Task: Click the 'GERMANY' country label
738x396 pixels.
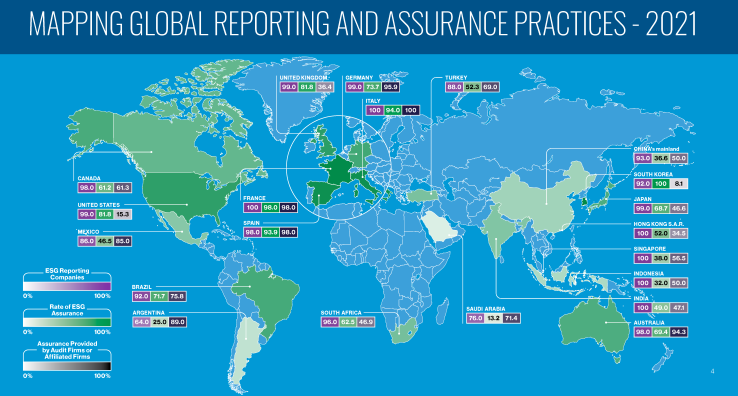Action: 359,78
